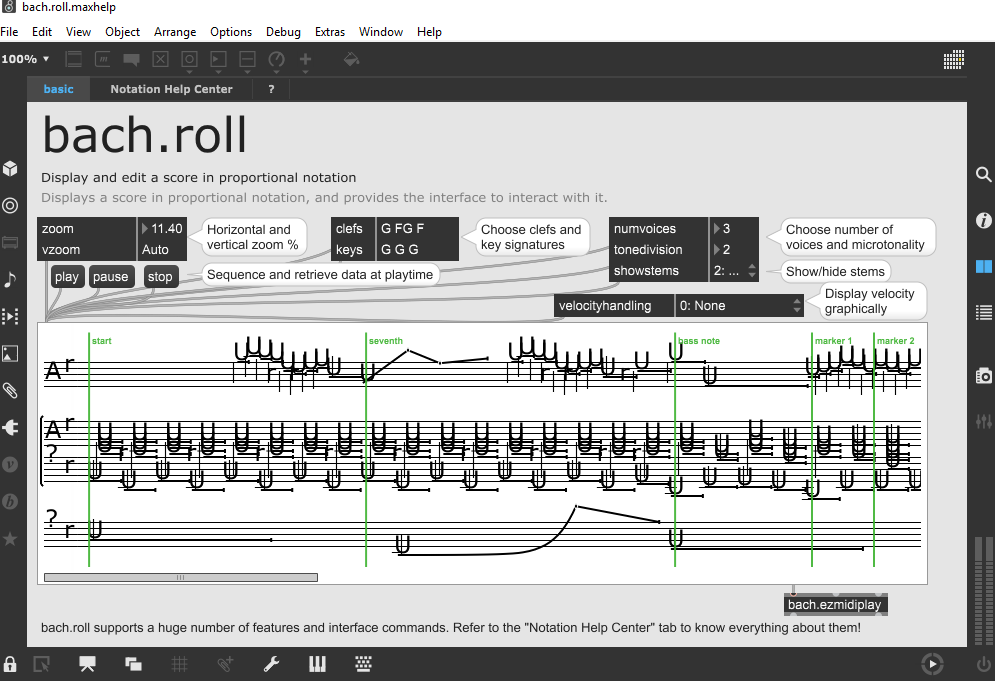
Task: Open the video browser play-strip icon
Action: pos(10,316)
